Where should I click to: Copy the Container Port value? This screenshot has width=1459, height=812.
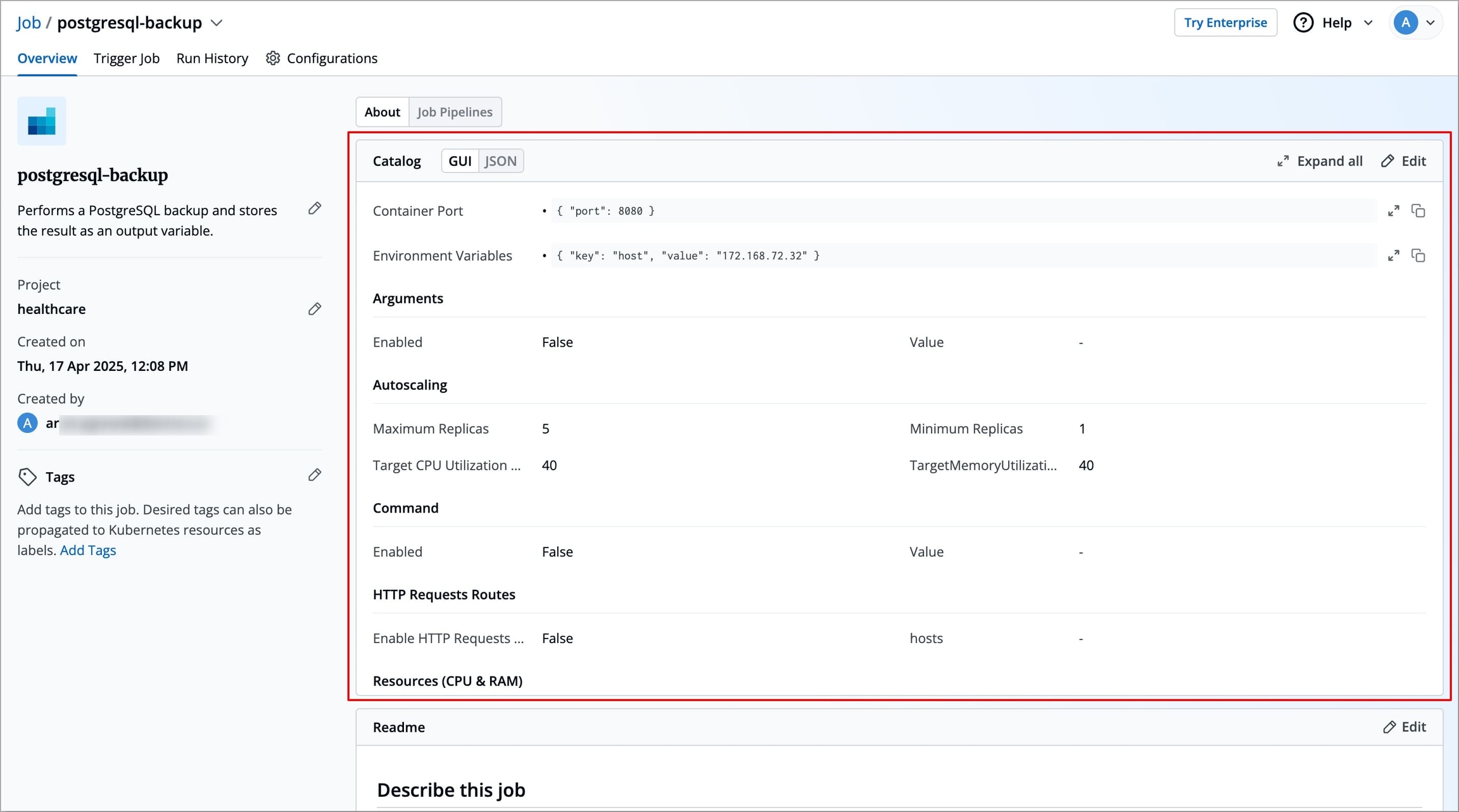coord(1418,211)
